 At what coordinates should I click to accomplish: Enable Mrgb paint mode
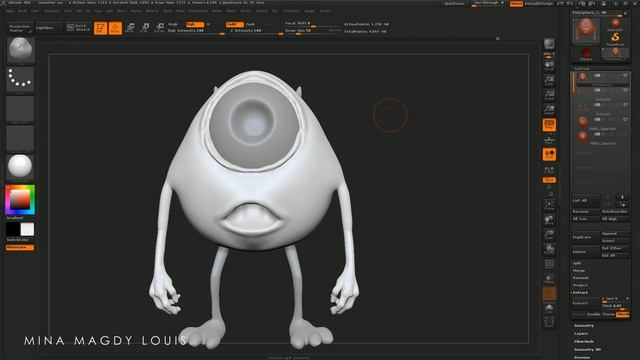(x=173, y=24)
